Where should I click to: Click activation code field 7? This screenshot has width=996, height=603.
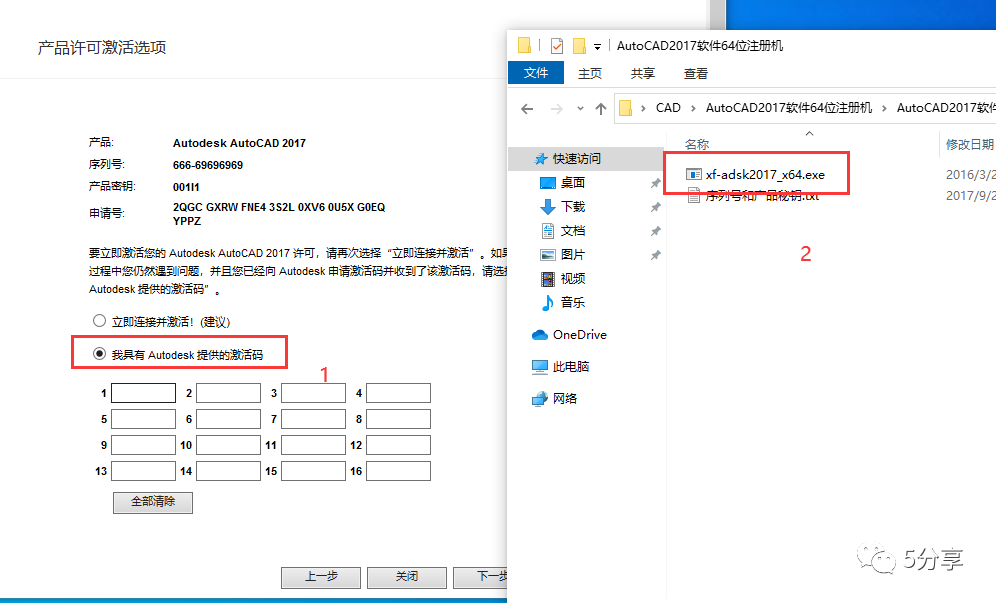click(x=314, y=419)
